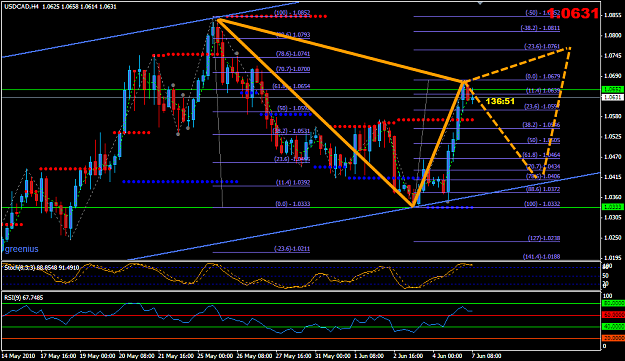Viewport: 625px width, 361px height.
Task: Click the greenius label on the chart
Action: (x=22, y=249)
